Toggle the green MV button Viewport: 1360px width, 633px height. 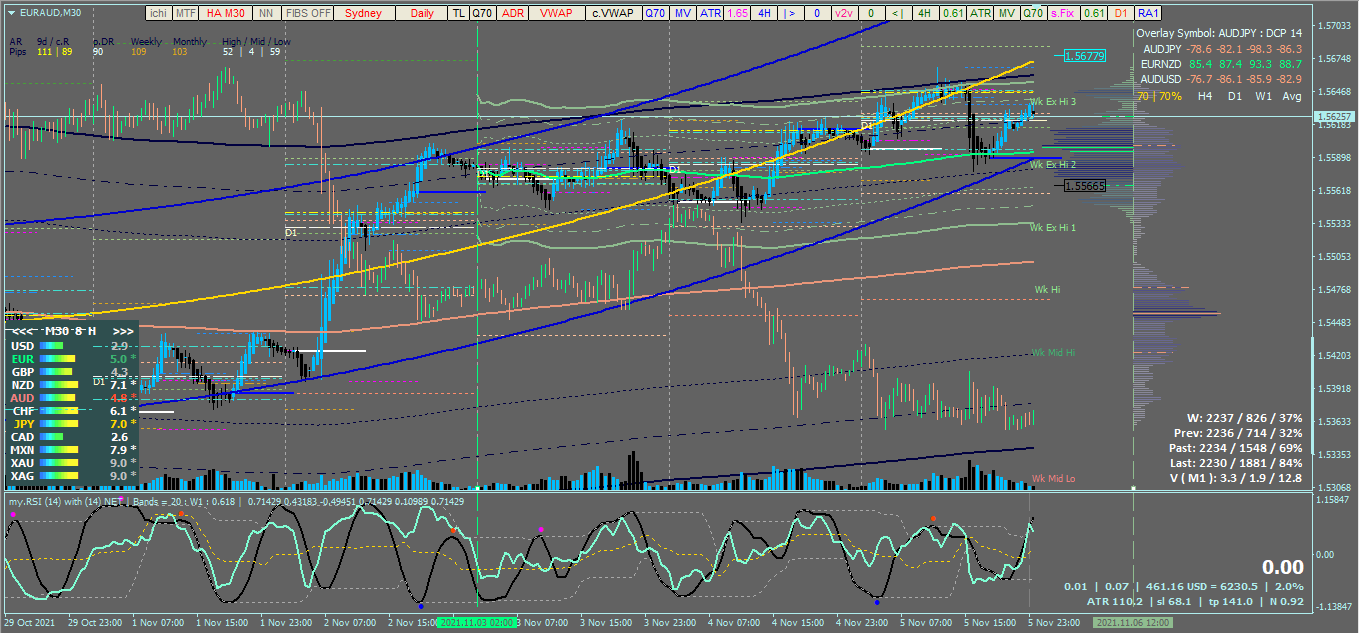tap(1007, 13)
